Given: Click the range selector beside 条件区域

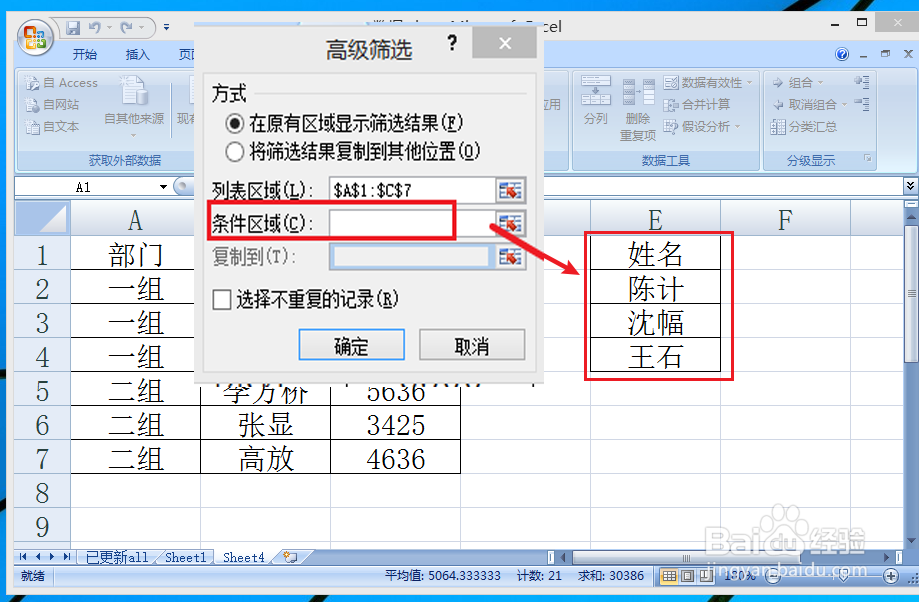Looking at the screenshot, I should (x=510, y=220).
